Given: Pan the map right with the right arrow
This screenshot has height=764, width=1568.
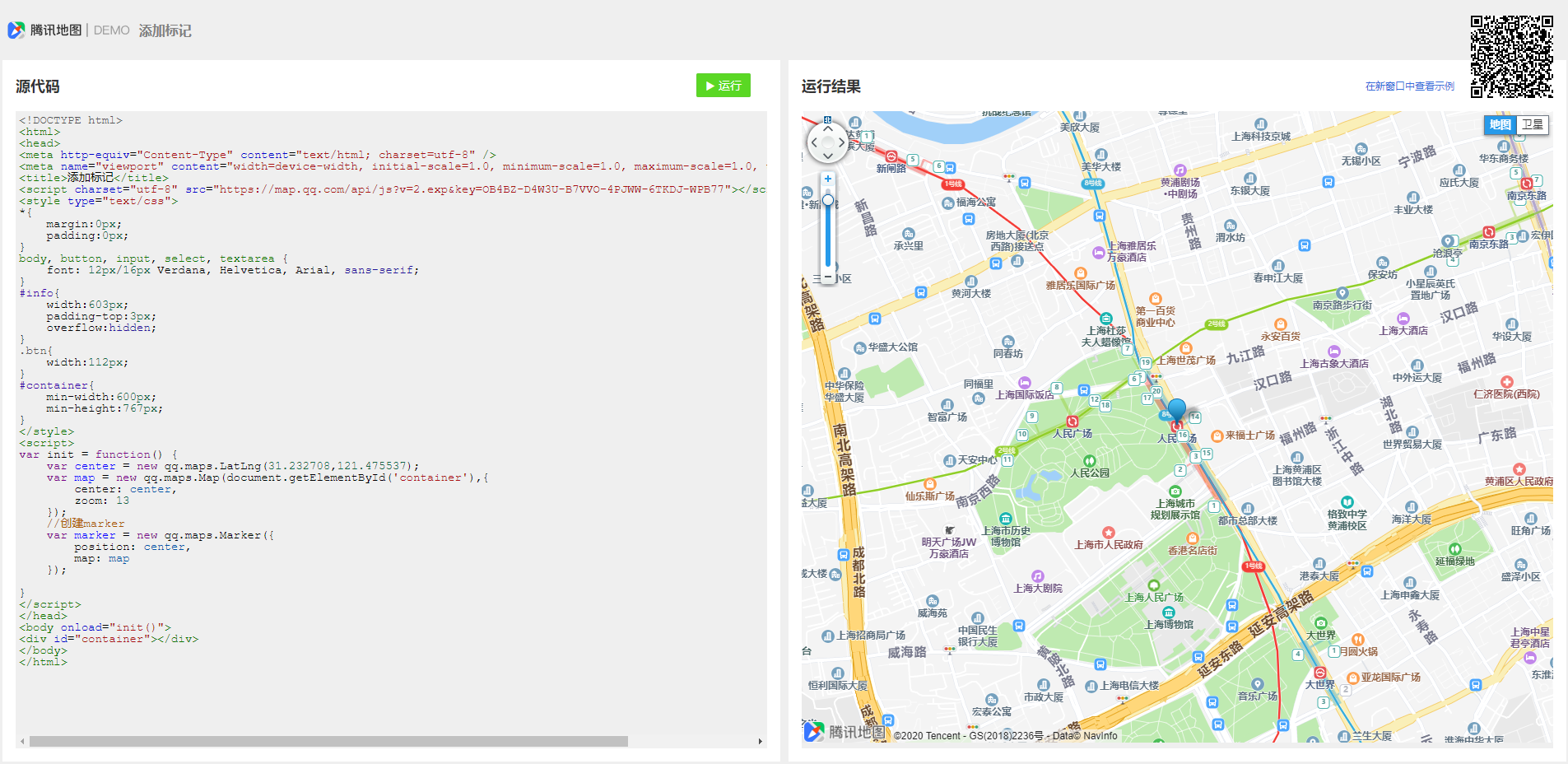Looking at the screenshot, I should tap(841, 142).
